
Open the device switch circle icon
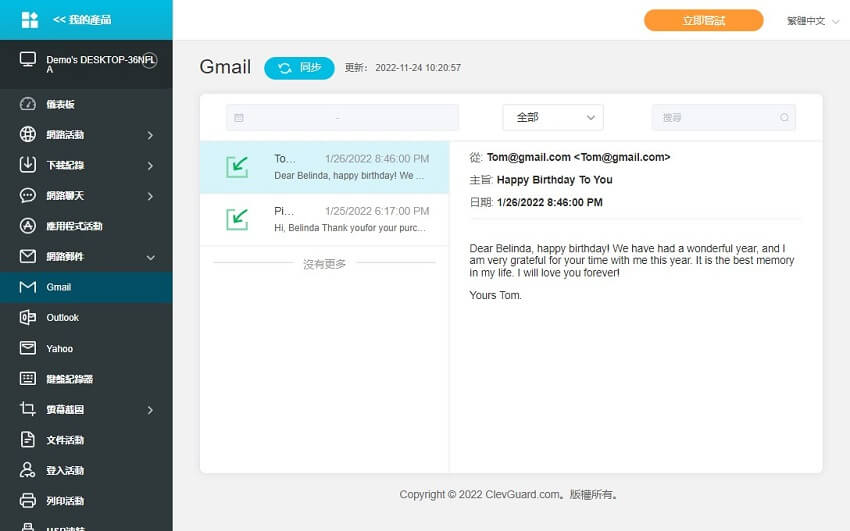150,61
